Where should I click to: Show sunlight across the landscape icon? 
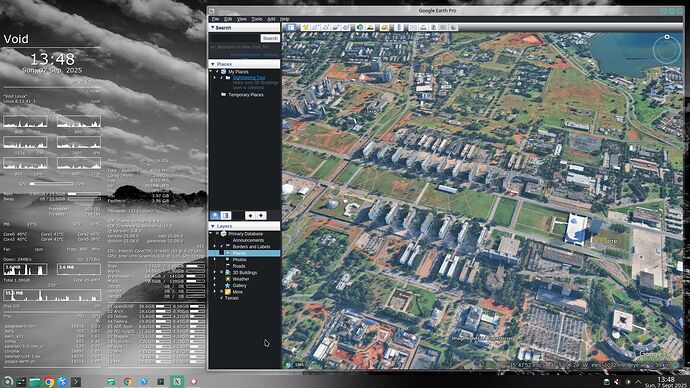(x=371, y=27)
